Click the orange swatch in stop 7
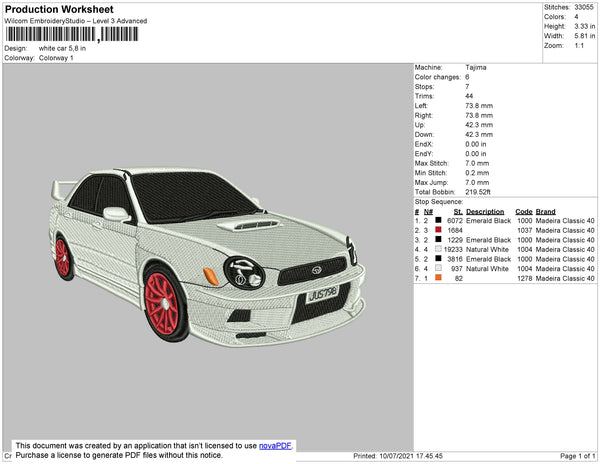 438,278
